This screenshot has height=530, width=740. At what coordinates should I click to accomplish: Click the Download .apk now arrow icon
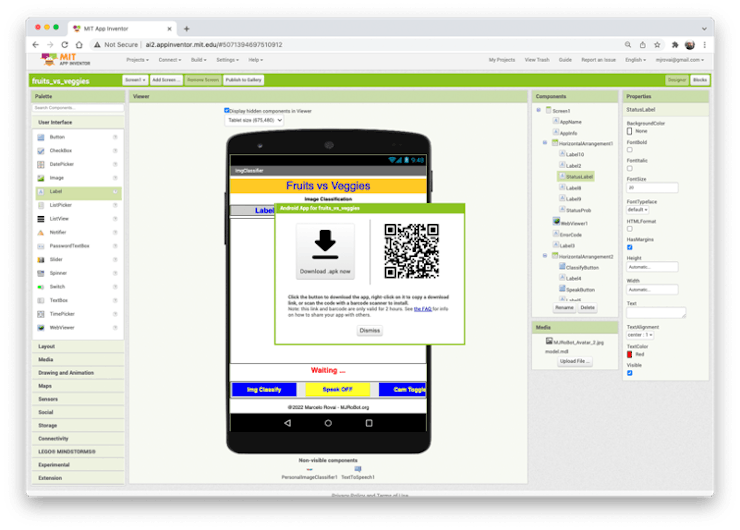coord(325,244)
